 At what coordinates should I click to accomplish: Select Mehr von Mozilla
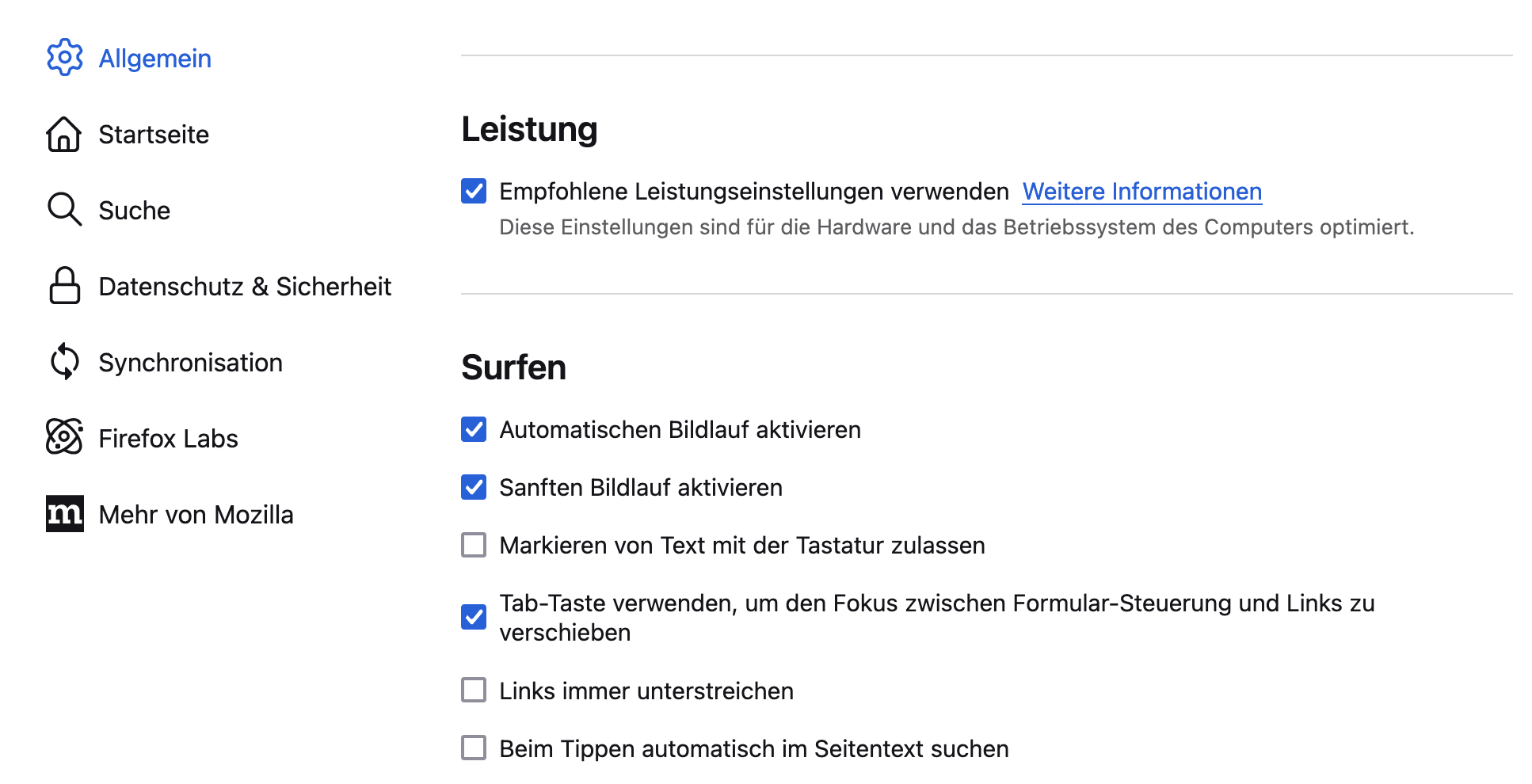196,515
